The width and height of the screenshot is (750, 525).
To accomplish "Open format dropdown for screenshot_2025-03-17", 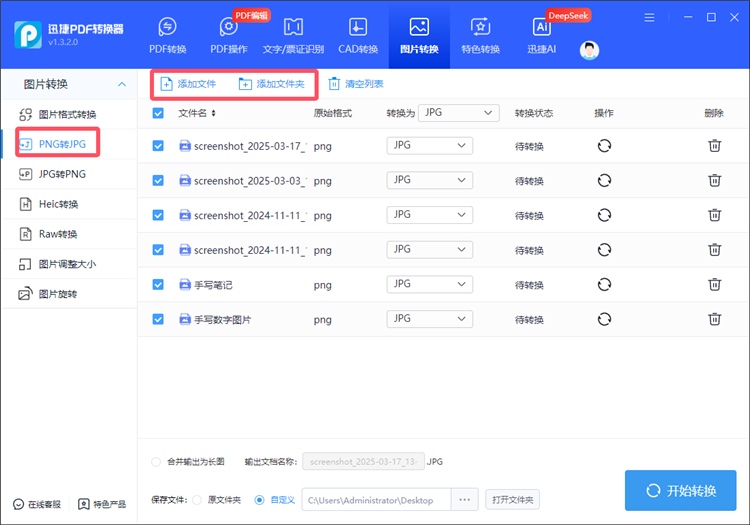I will click(x=430, y=145).
